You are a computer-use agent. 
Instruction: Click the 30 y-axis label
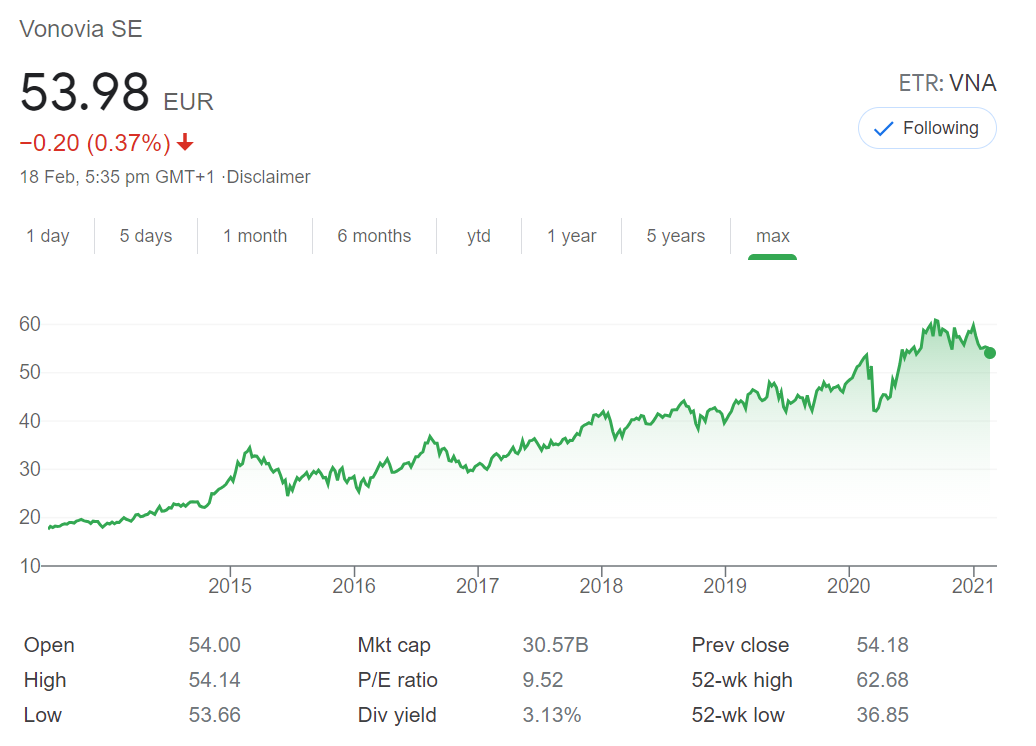pyautogui.click(x=30, y=469)
